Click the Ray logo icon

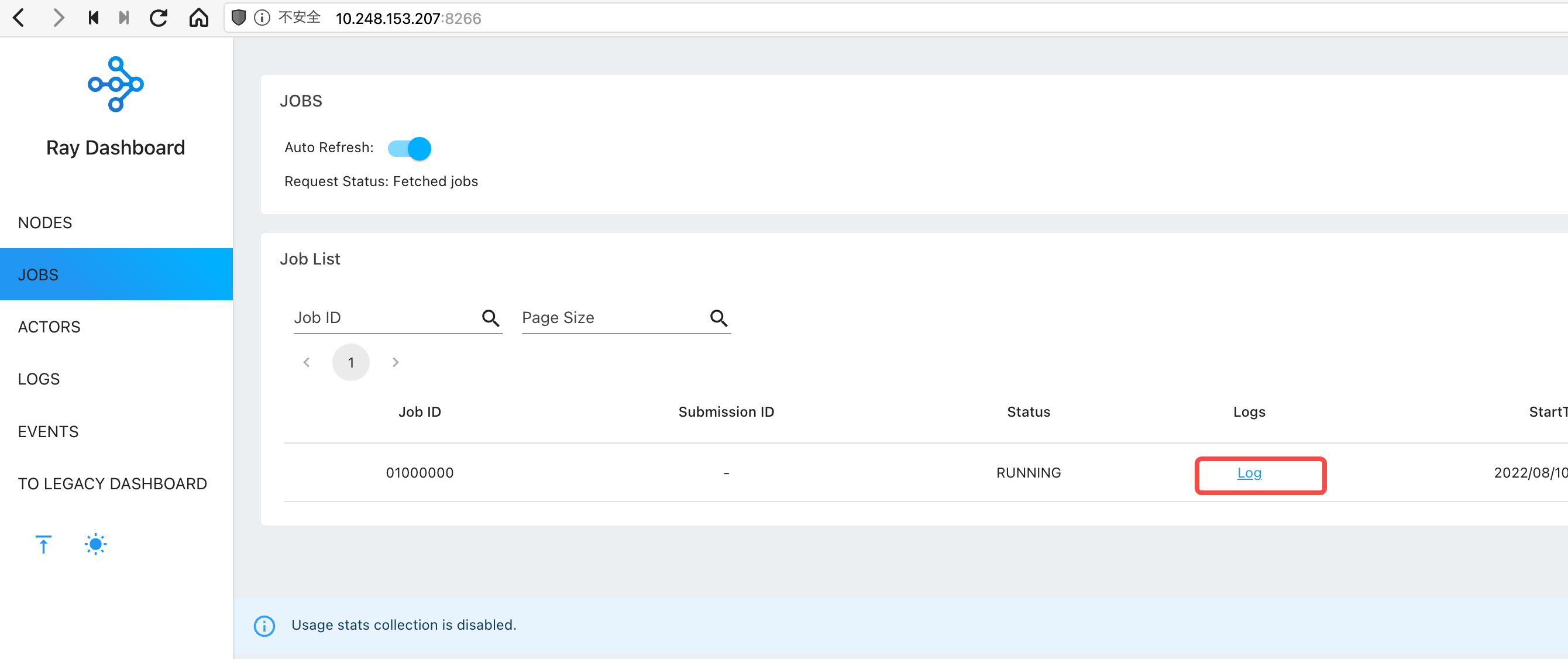point(116,84)
